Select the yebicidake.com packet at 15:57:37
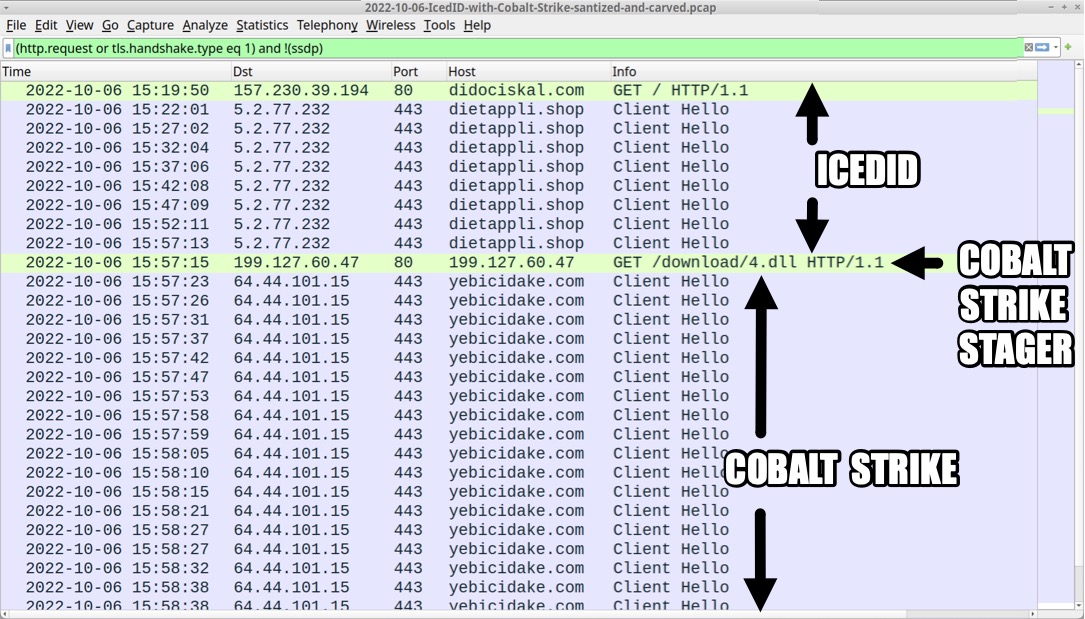The height and width of the screenshot is (619, 1085). coord(518,339)
